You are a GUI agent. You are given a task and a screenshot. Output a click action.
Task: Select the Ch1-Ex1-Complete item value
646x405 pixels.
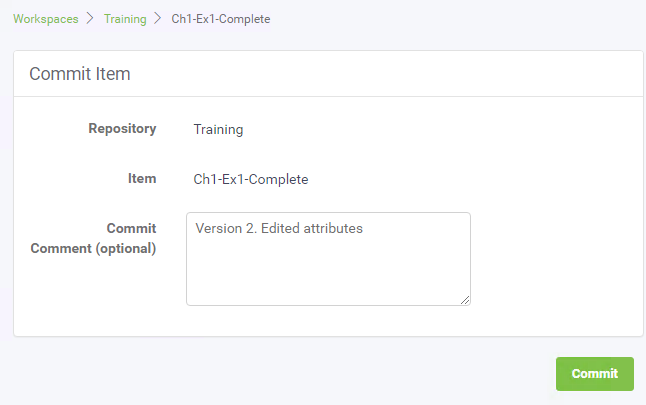point(251,179)
